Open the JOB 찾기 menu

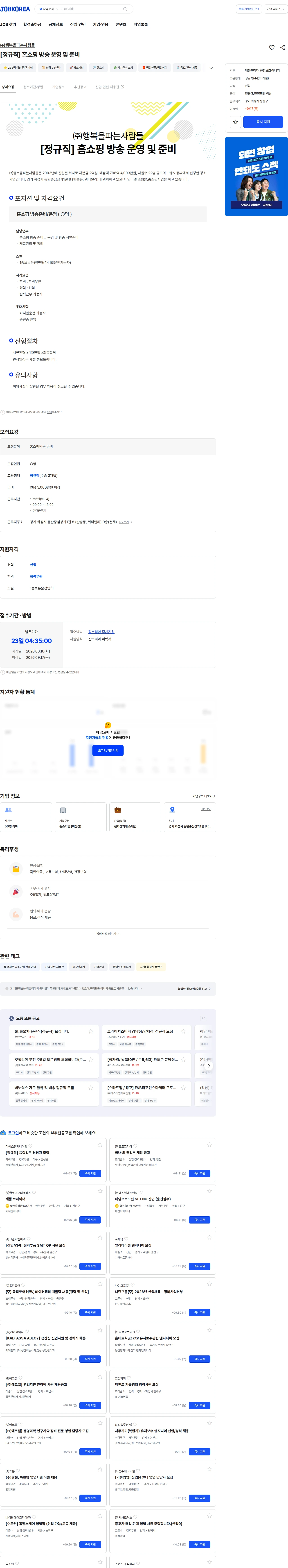8,24
